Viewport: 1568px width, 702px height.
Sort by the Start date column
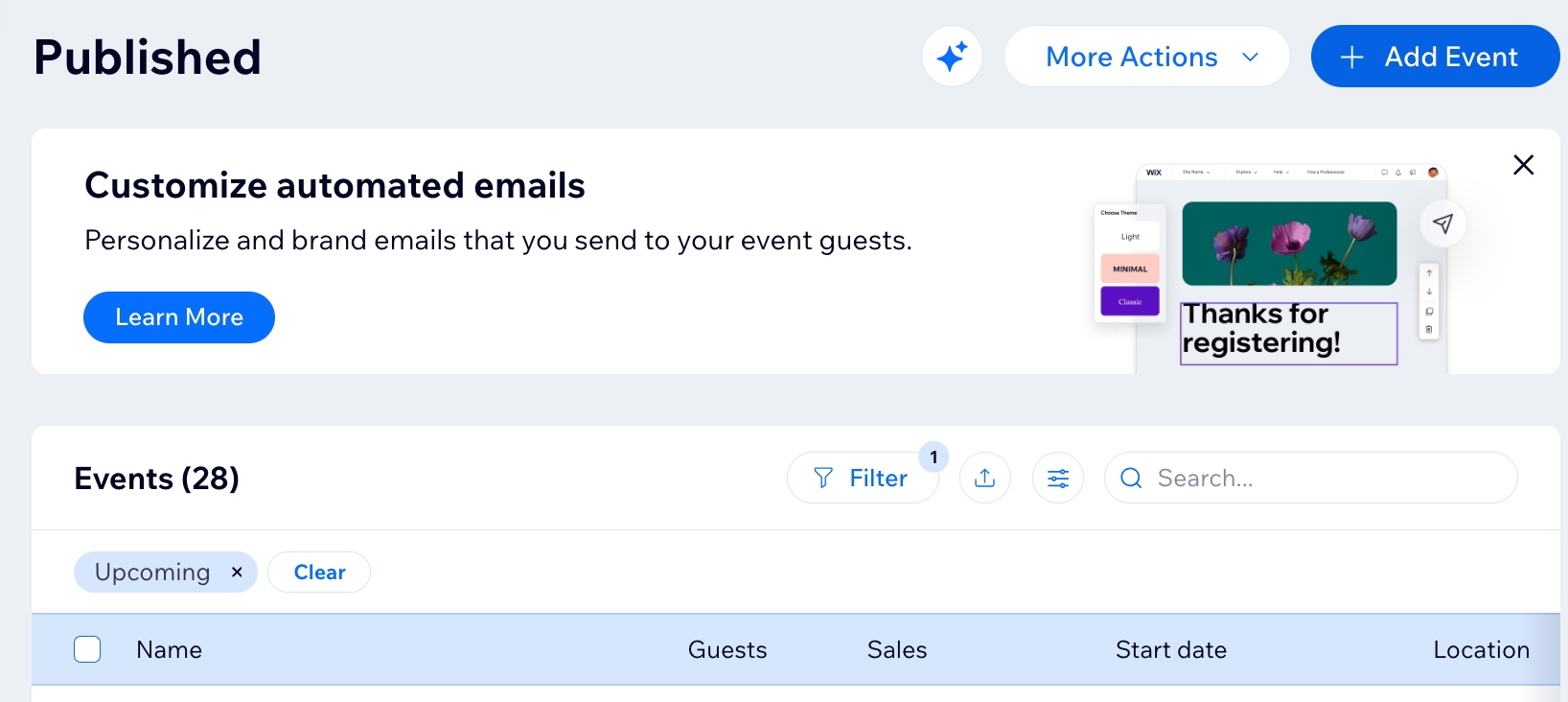(x=1171, y=650)
